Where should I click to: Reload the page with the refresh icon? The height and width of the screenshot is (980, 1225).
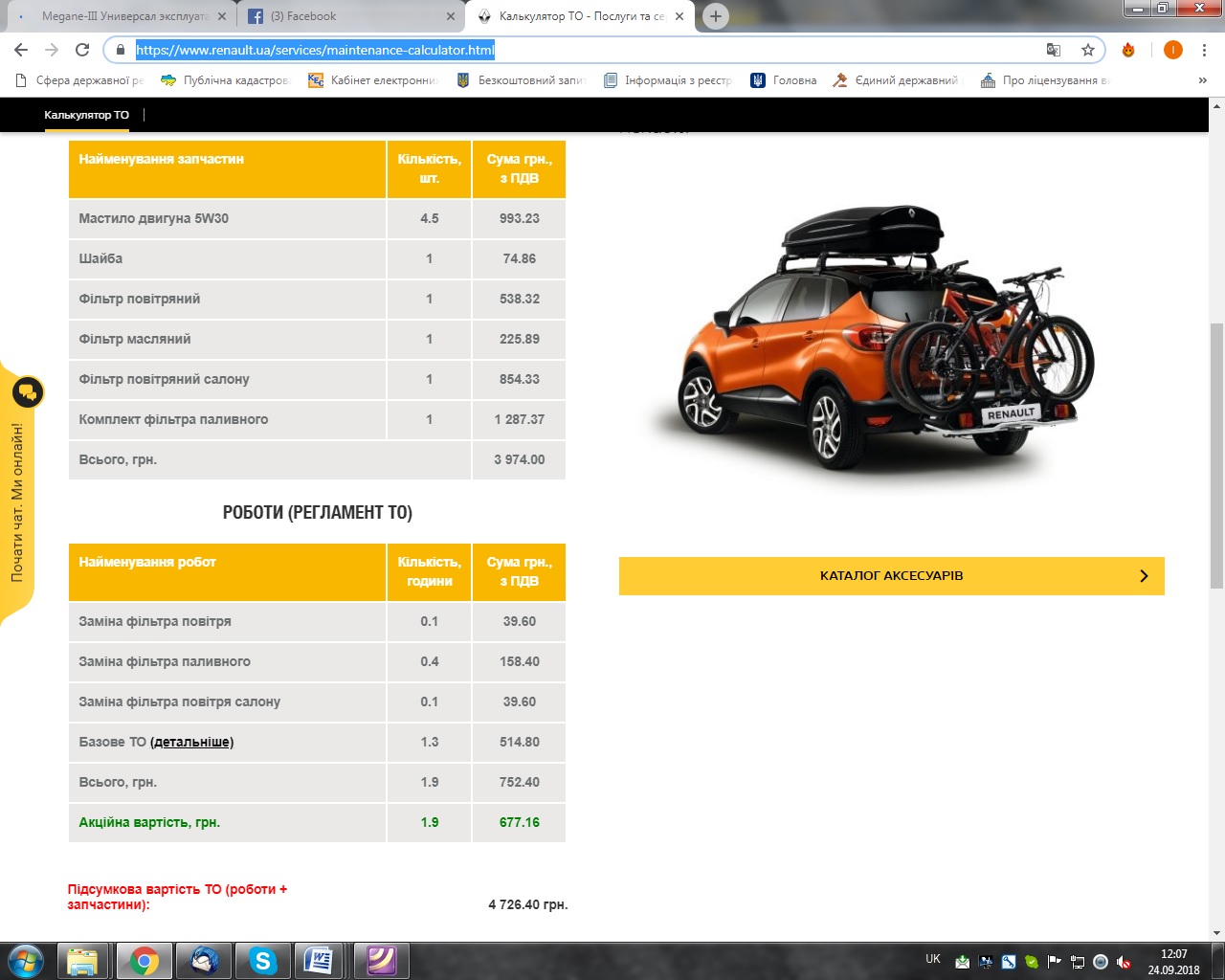[82, 50]
